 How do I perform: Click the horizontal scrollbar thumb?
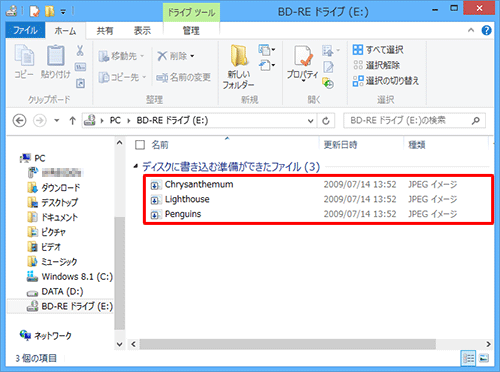(288, 344)
